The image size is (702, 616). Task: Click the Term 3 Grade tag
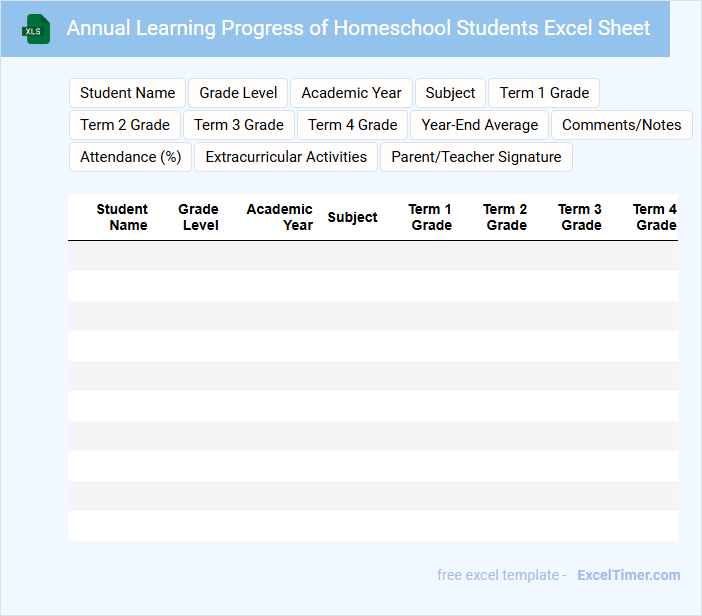point(239,125)
